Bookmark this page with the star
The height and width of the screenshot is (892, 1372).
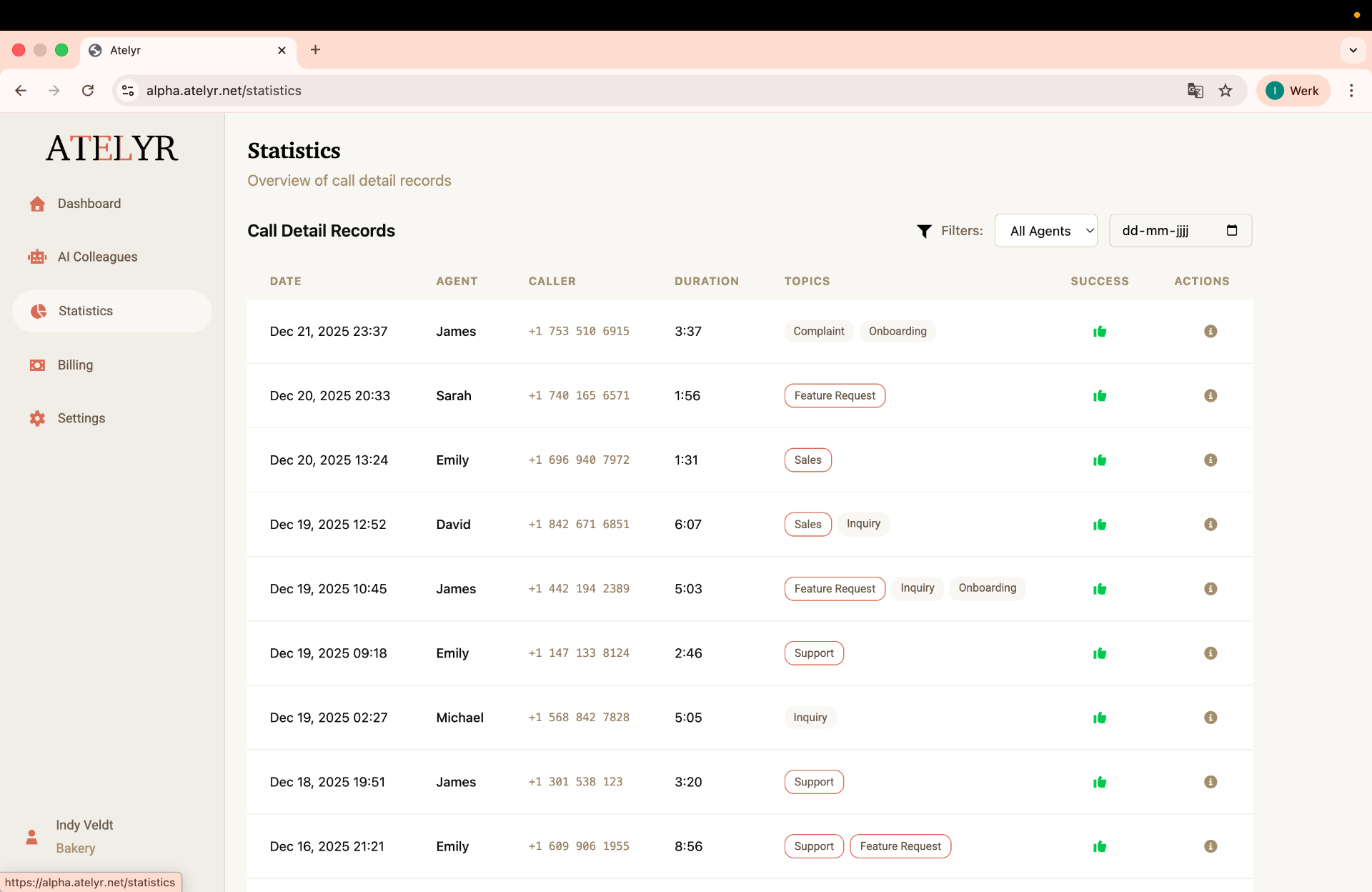pyautogui.click(x=1226, y=91)
